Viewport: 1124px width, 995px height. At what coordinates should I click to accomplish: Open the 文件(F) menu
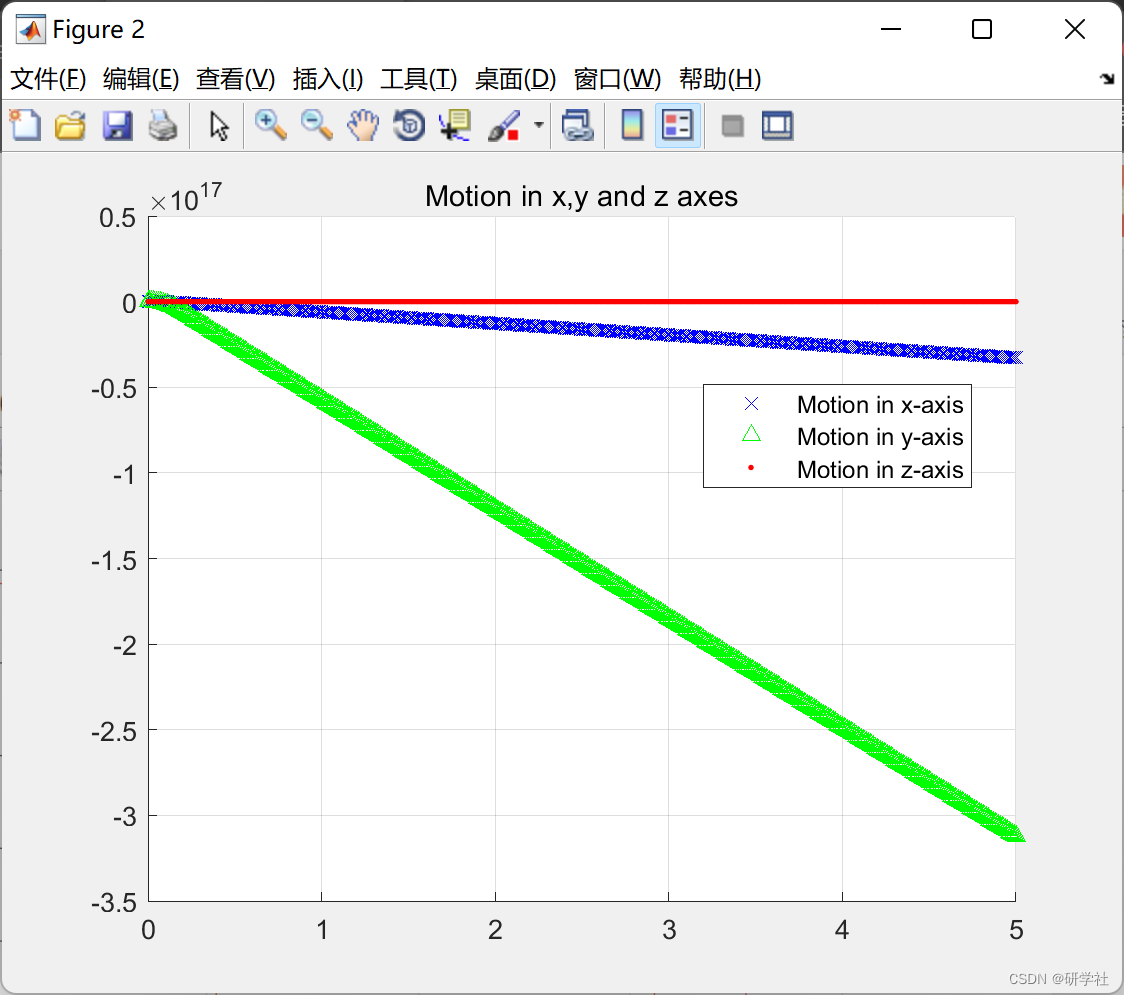pyautogui.click(x=48, y=79)
